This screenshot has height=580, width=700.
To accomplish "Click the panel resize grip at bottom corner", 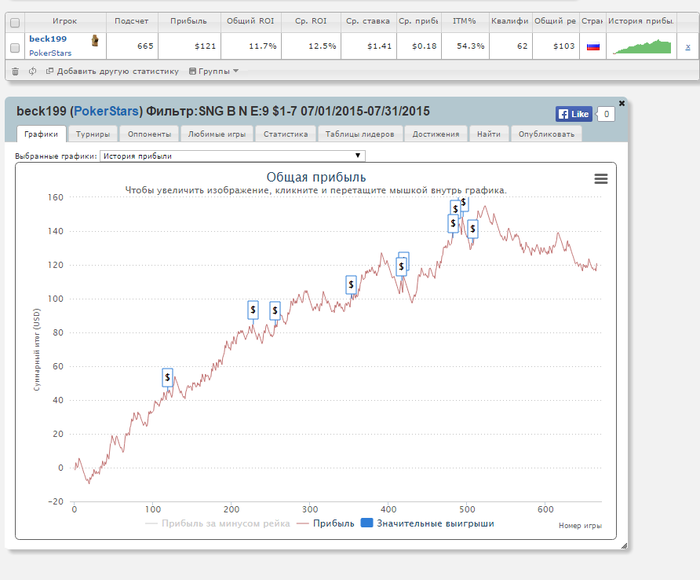I will coord(624,545).
